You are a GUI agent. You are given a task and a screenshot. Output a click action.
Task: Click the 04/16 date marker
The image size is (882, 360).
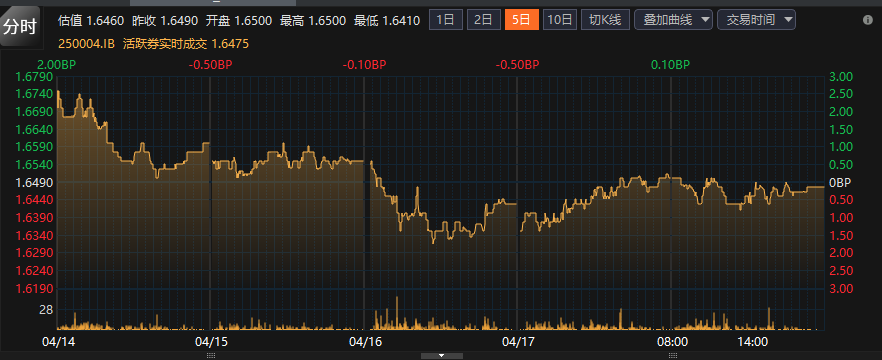click(363, 341)
